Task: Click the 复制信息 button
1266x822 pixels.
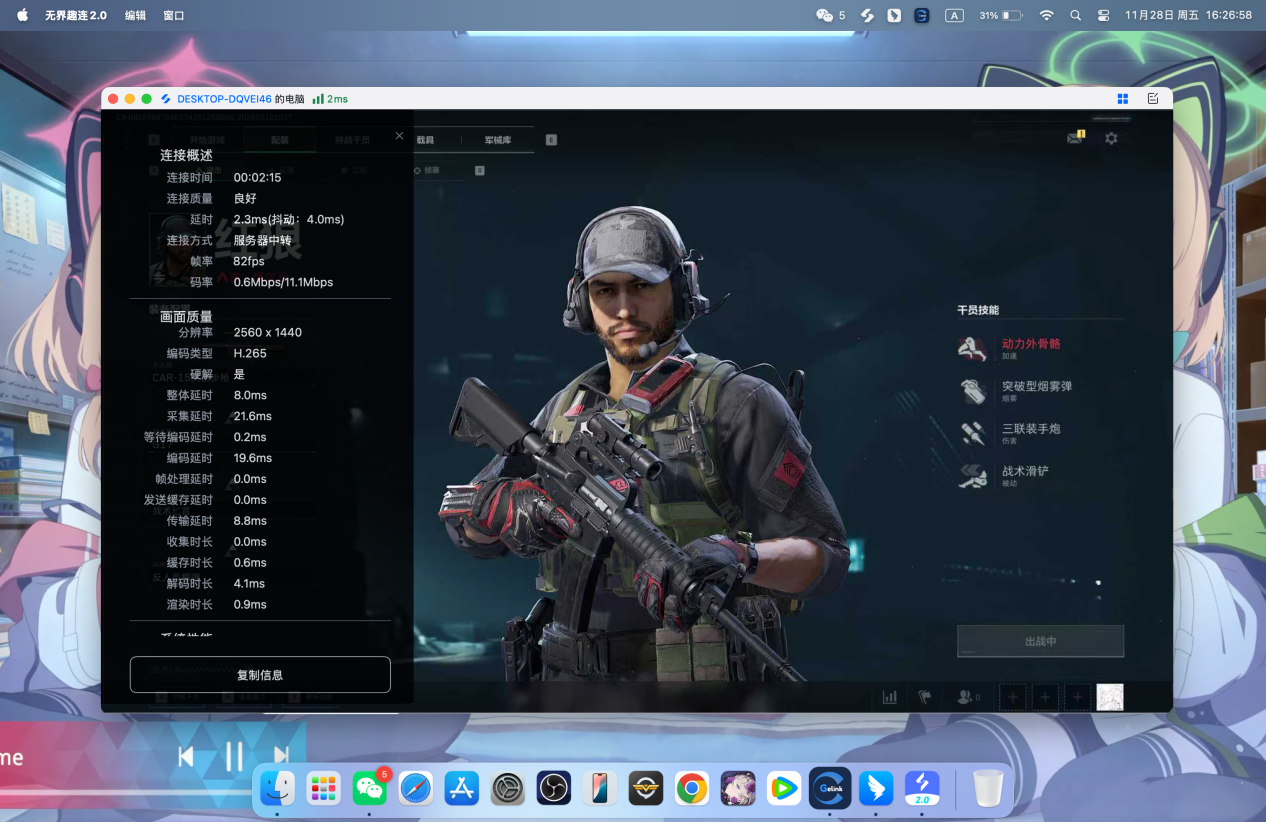Action: 260,675
